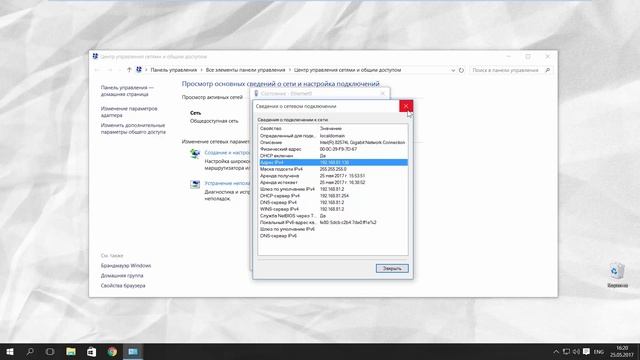This screenshot has width=640, height=360.
Task: Select the DNS-сервер IPv4 row
Action: (333, 202)
